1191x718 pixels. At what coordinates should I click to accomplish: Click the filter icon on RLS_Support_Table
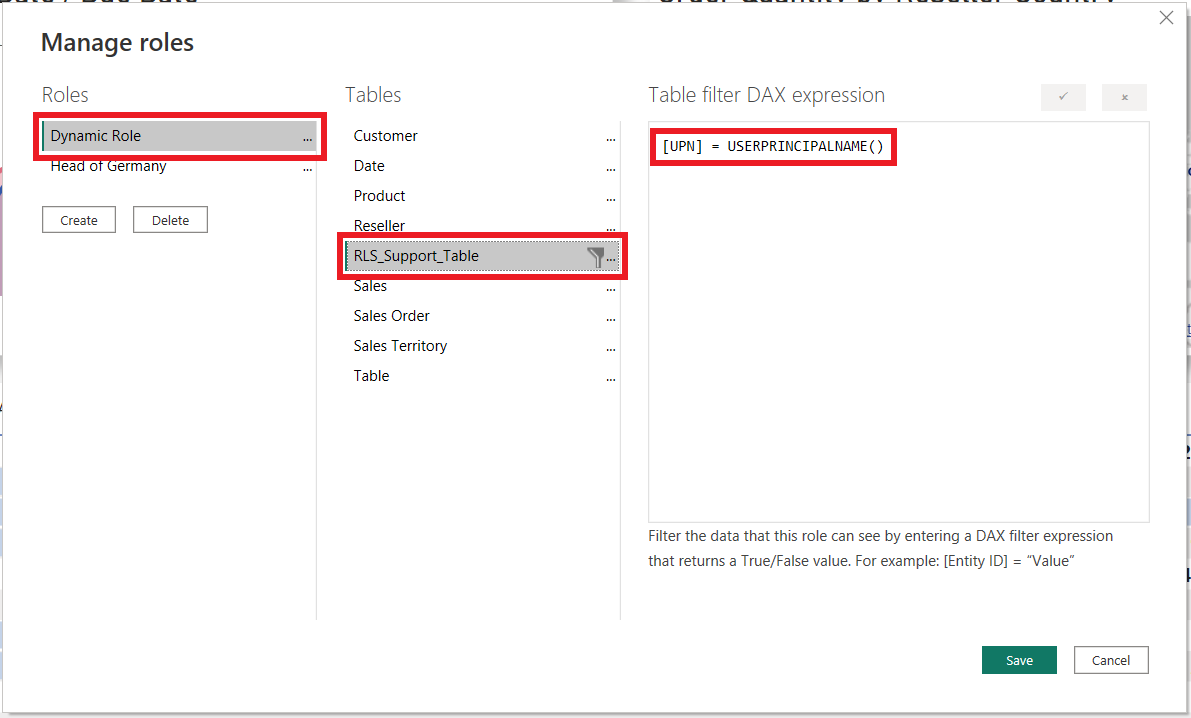[x=597, y=256]
